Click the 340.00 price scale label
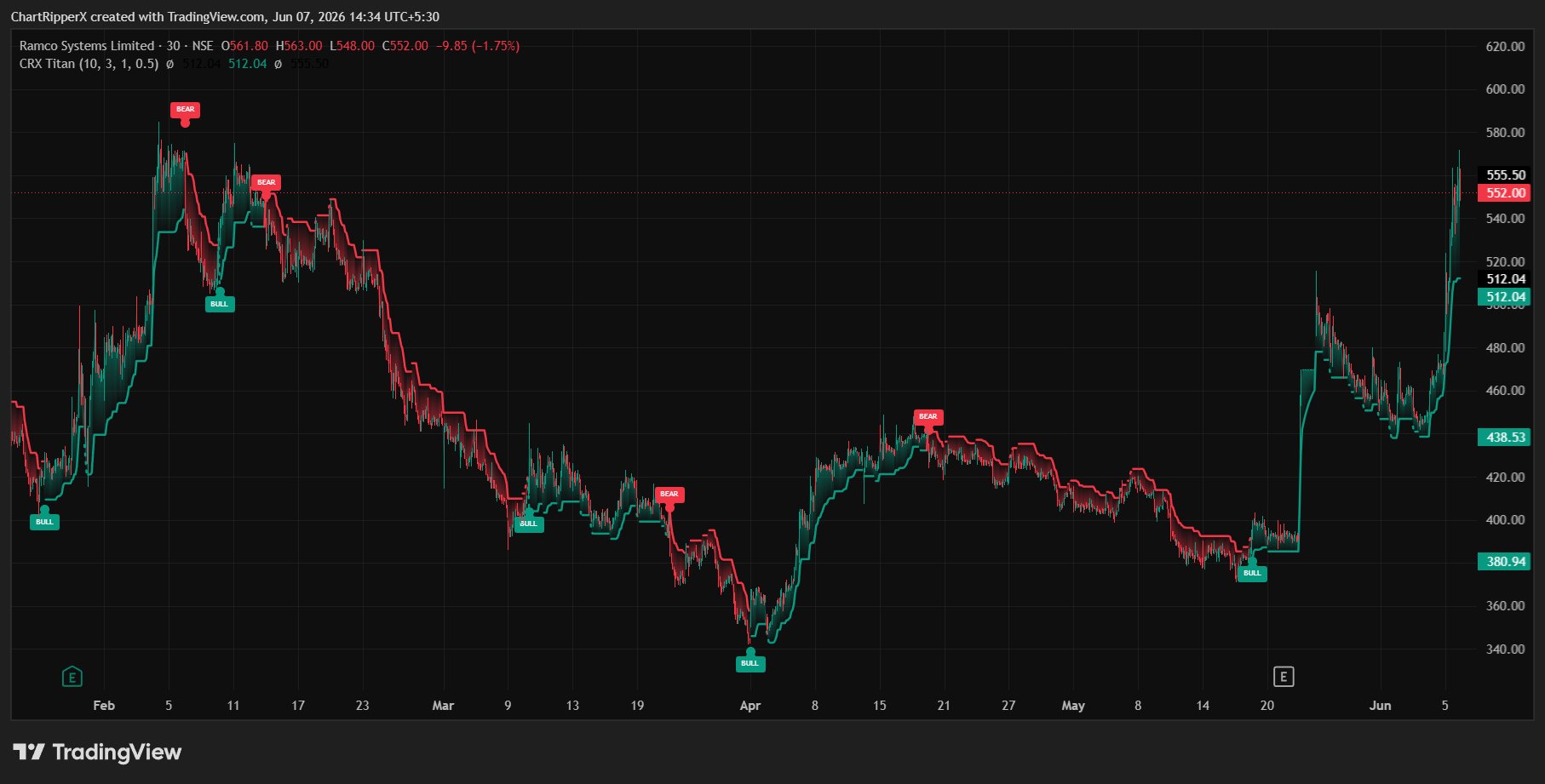The image size is (1545, 784). tap(1505, 650)
